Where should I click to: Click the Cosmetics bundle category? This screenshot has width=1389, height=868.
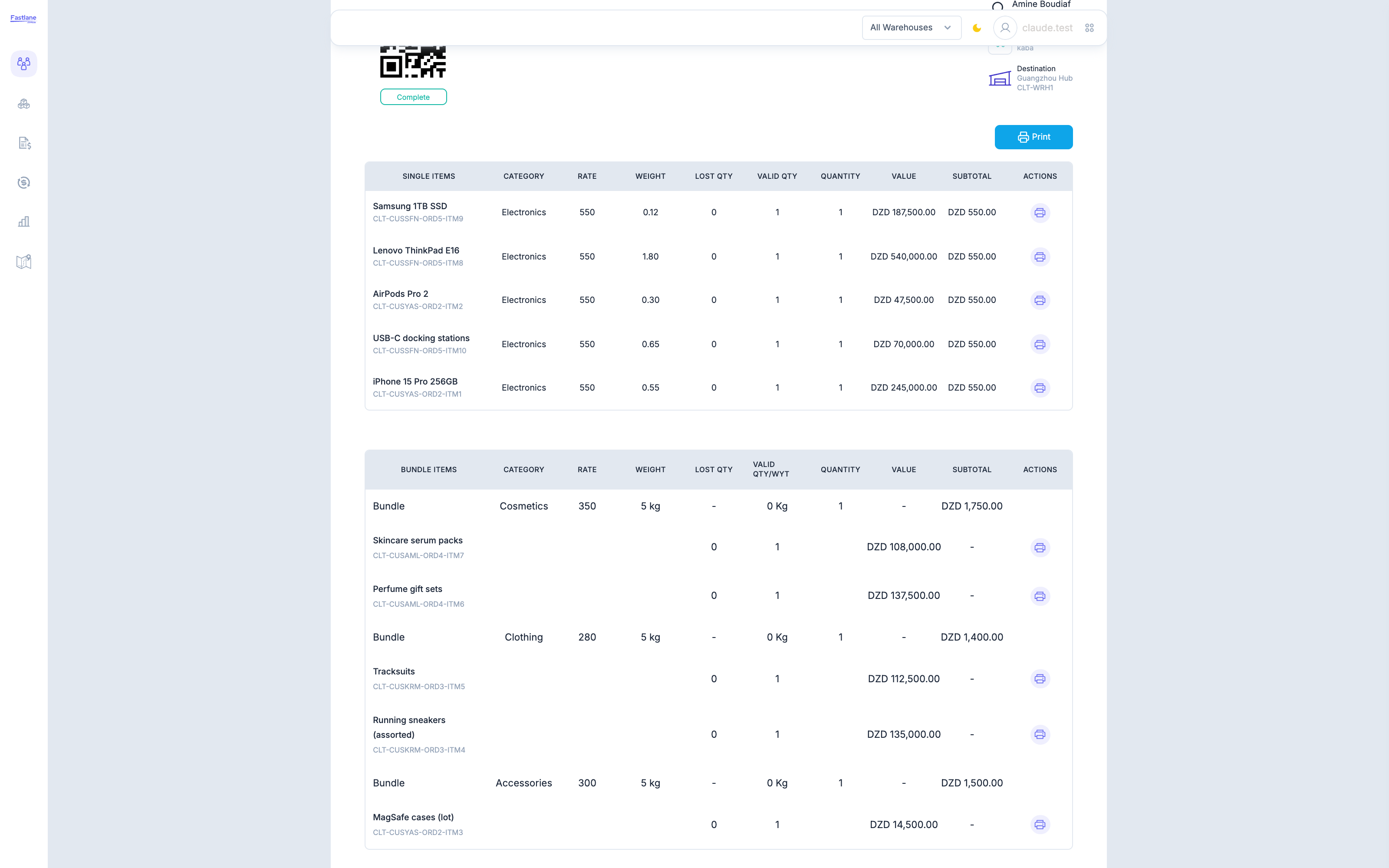(523, 506)
